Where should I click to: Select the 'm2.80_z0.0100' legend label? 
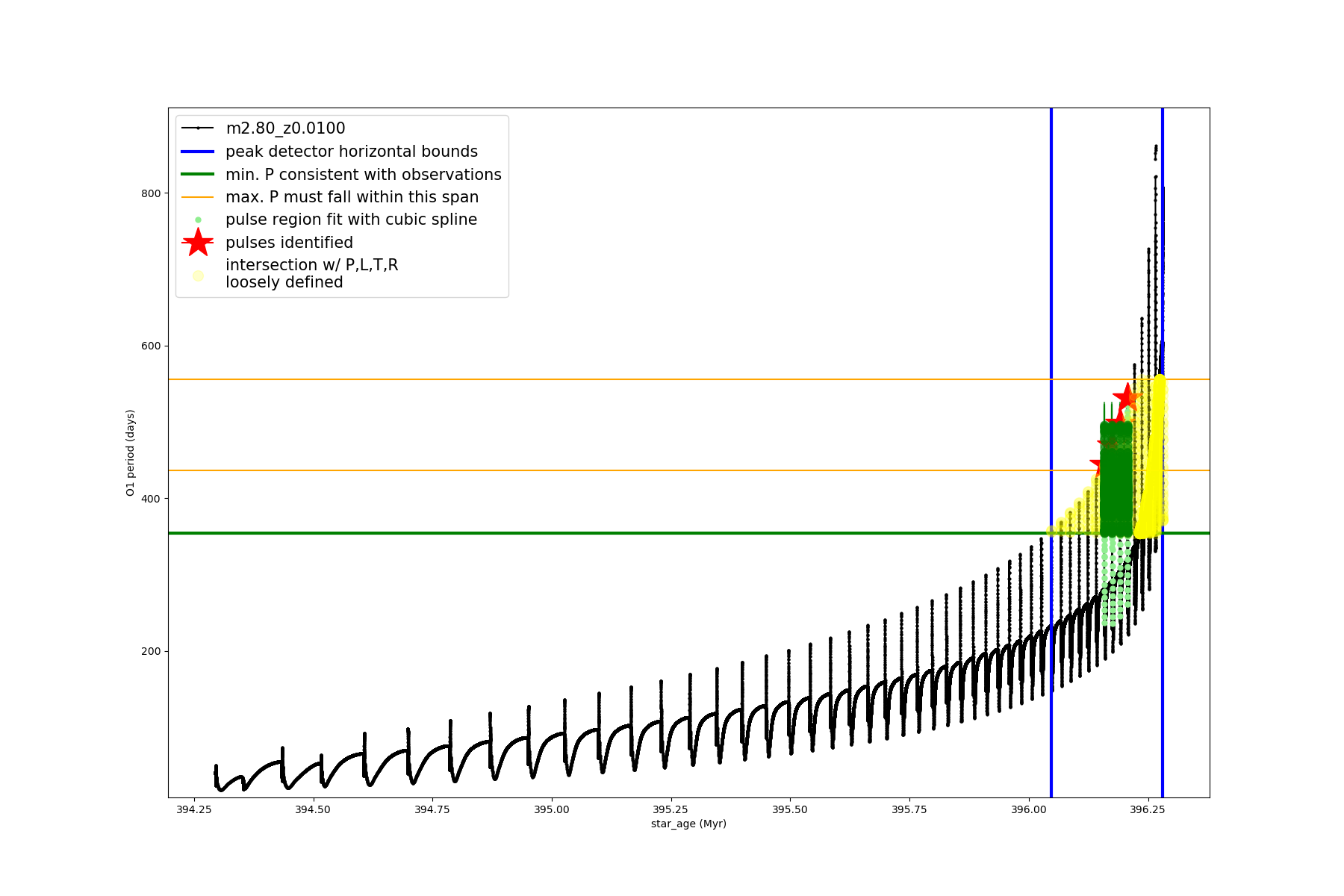[x=285, y=128]
